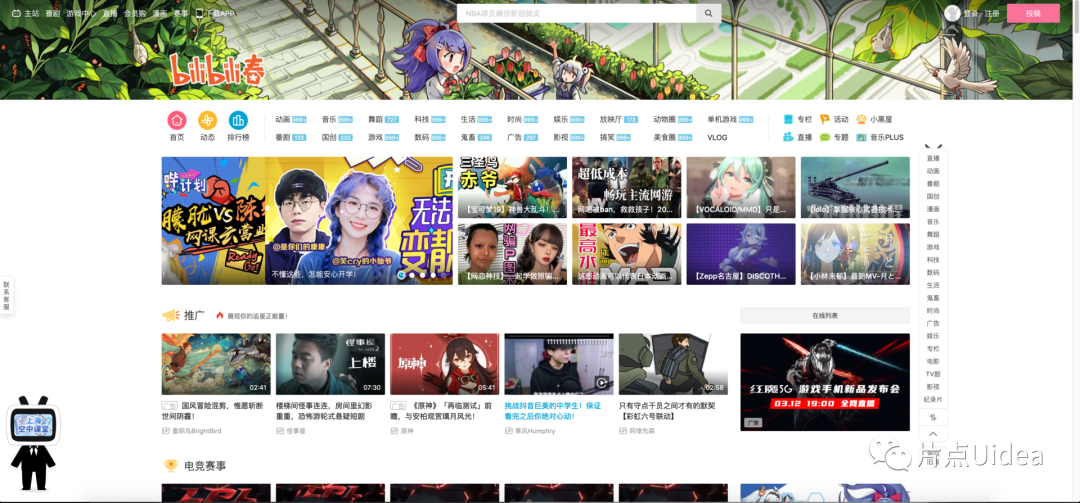Image resolution: width=1080 pixels, height=503 pixels.
Task: Click the uploader icon beside 怪事屋
Action: point(280,431)
